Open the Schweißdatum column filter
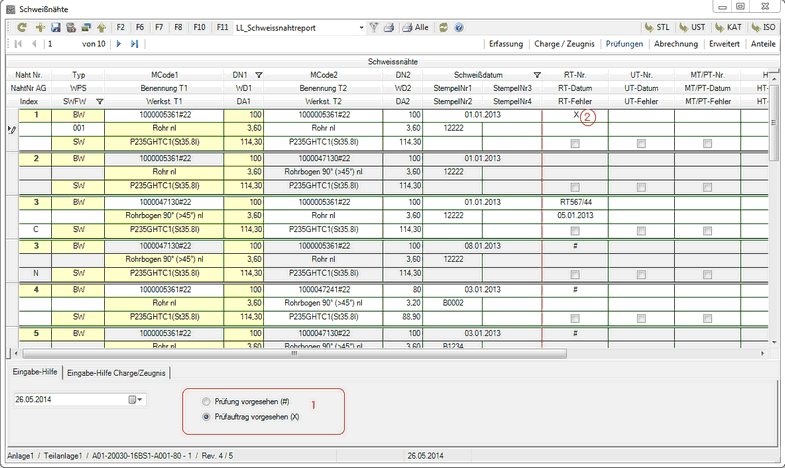The image size is (785, 468). pyautogui.click(x=536, y=75)
